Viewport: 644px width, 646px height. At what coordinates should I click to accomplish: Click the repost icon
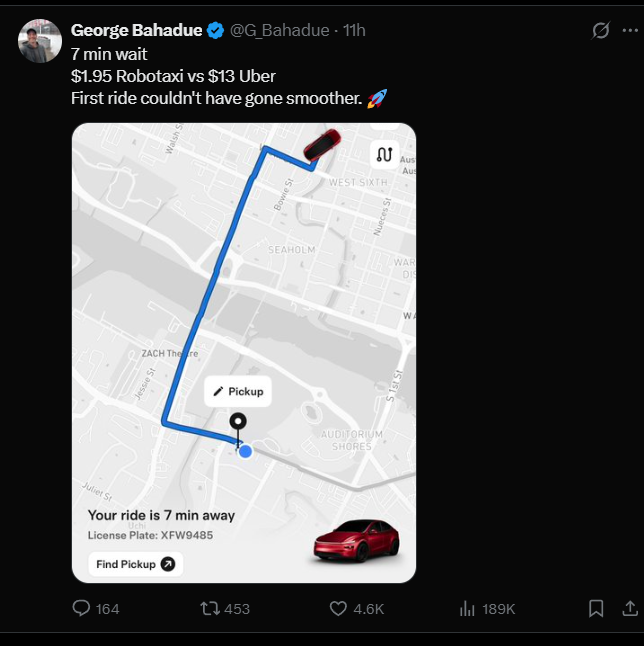(x=211, y=608)
